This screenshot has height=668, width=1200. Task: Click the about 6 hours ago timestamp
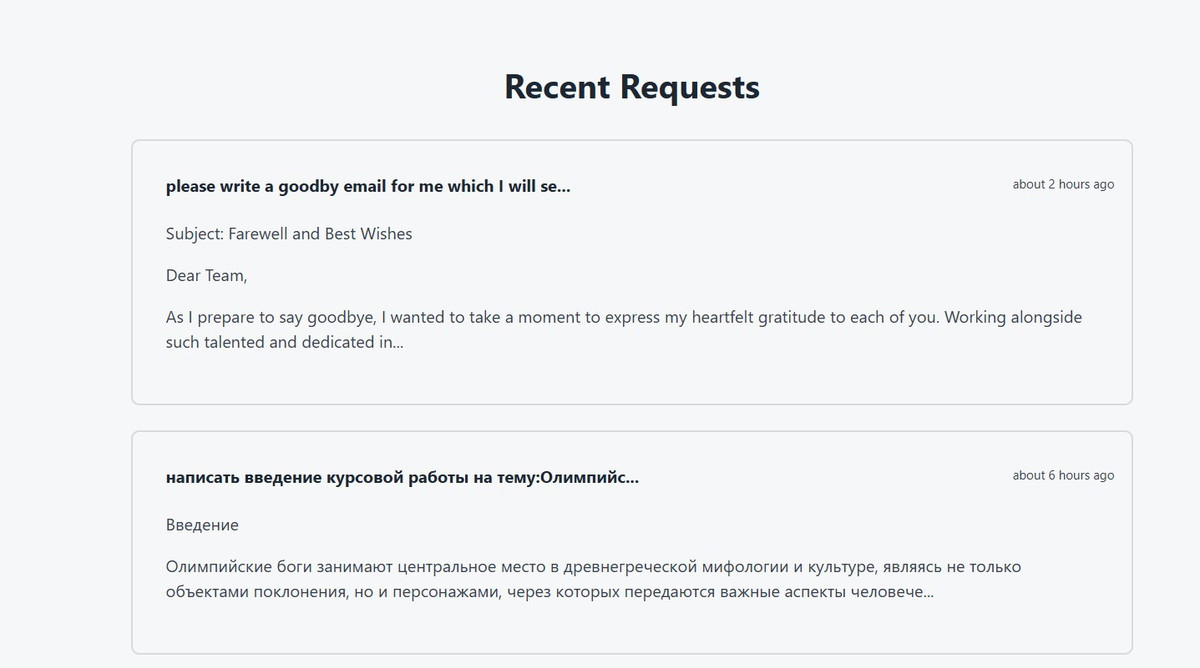[1063, 475]
